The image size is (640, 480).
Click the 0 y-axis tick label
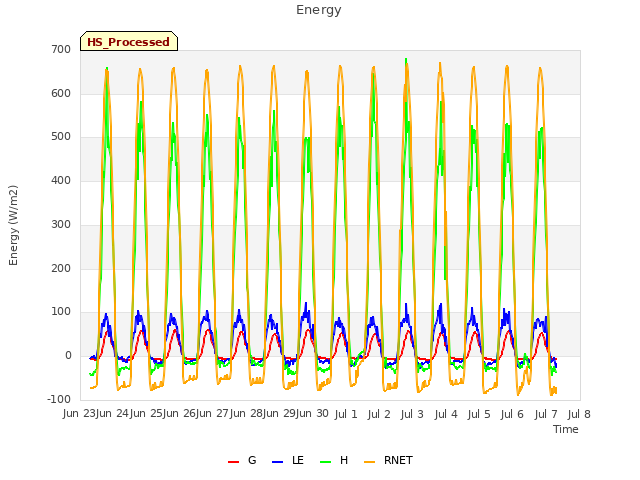pyautogui.click(x=68, y=356)
